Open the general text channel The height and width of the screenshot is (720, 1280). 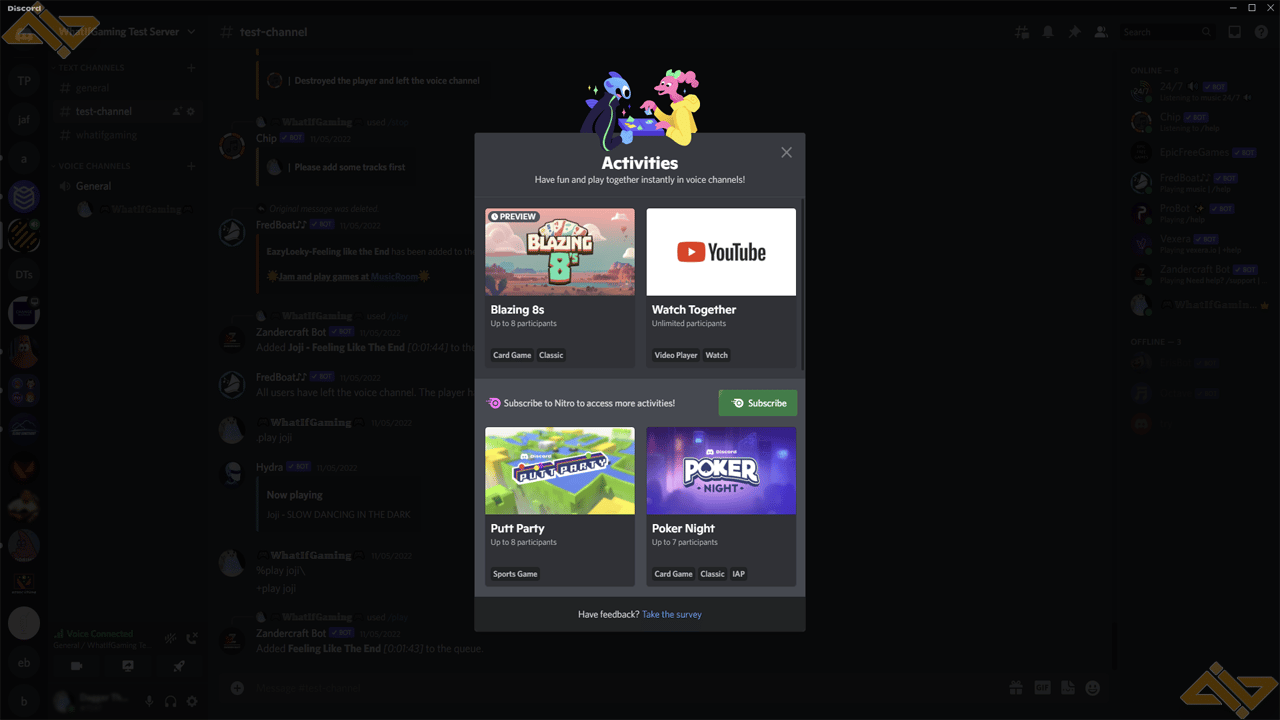(x=127, y=88)
